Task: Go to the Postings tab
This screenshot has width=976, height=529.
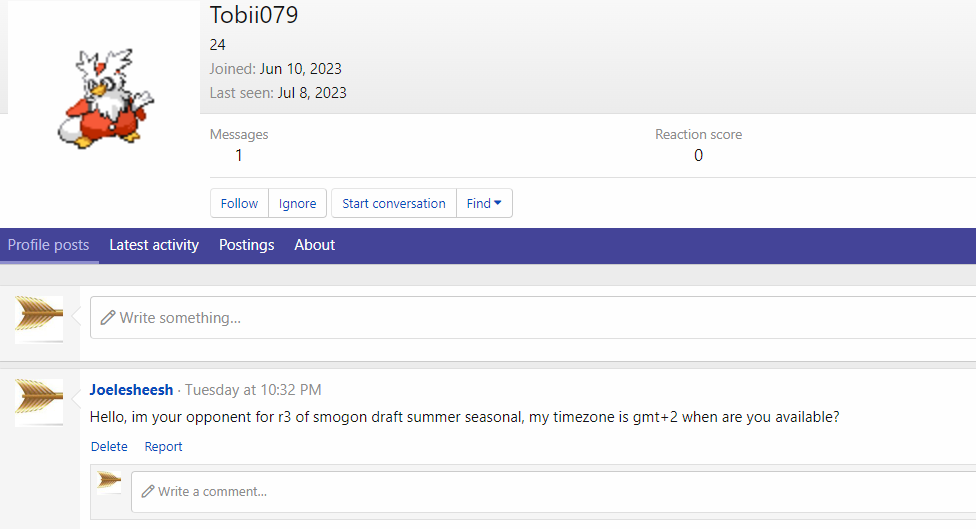Action: (246, 245)
